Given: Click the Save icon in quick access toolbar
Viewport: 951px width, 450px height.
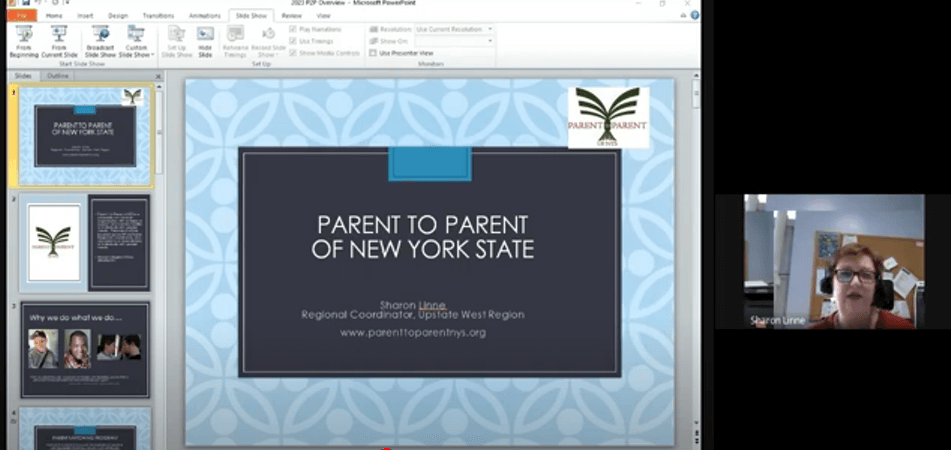Looking at the screenshot, I should click(x=26, y=3).
